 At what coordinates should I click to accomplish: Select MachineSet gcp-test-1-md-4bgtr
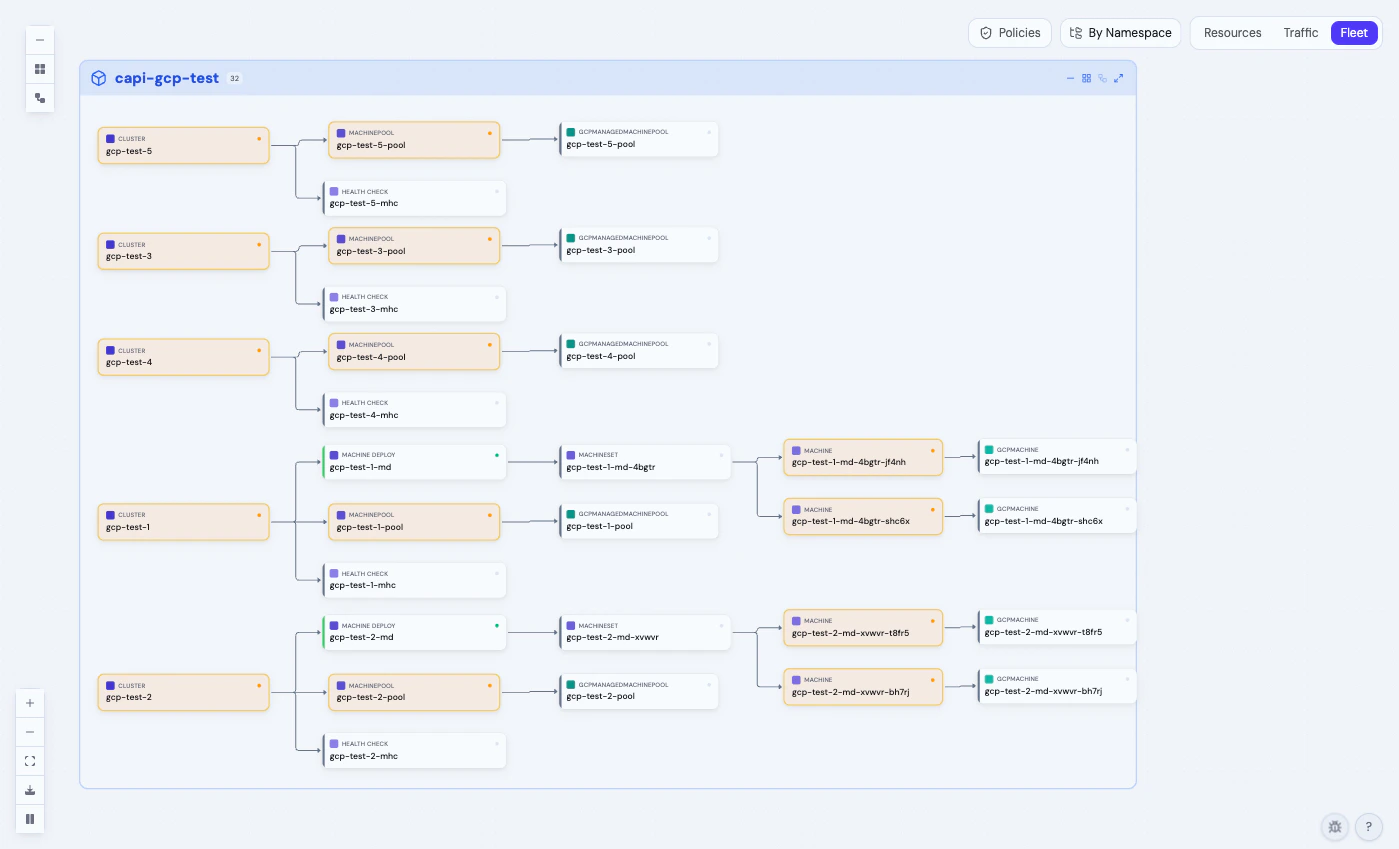click(x=645, y=462)
